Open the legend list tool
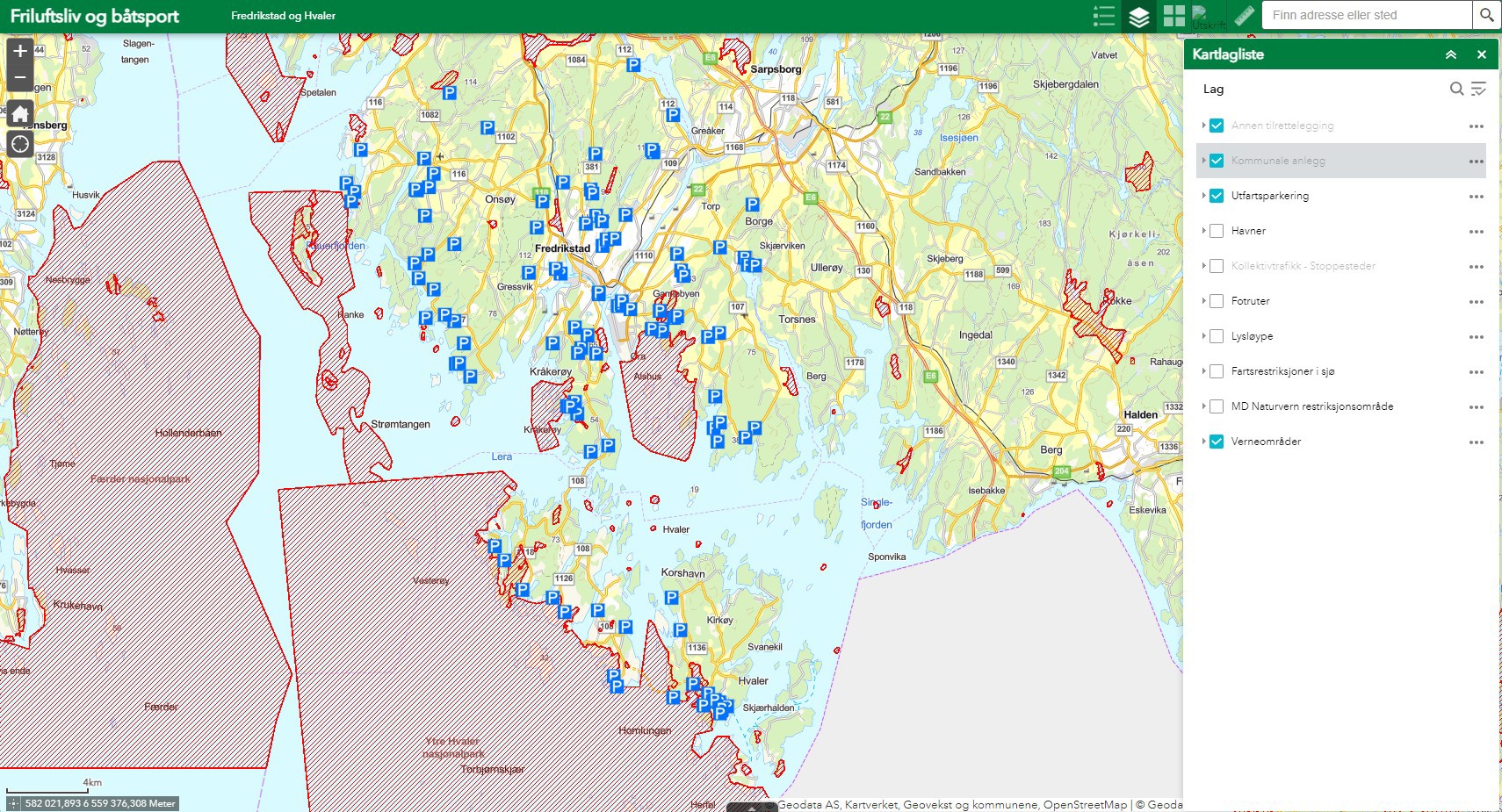 [x=1104, y=16]
